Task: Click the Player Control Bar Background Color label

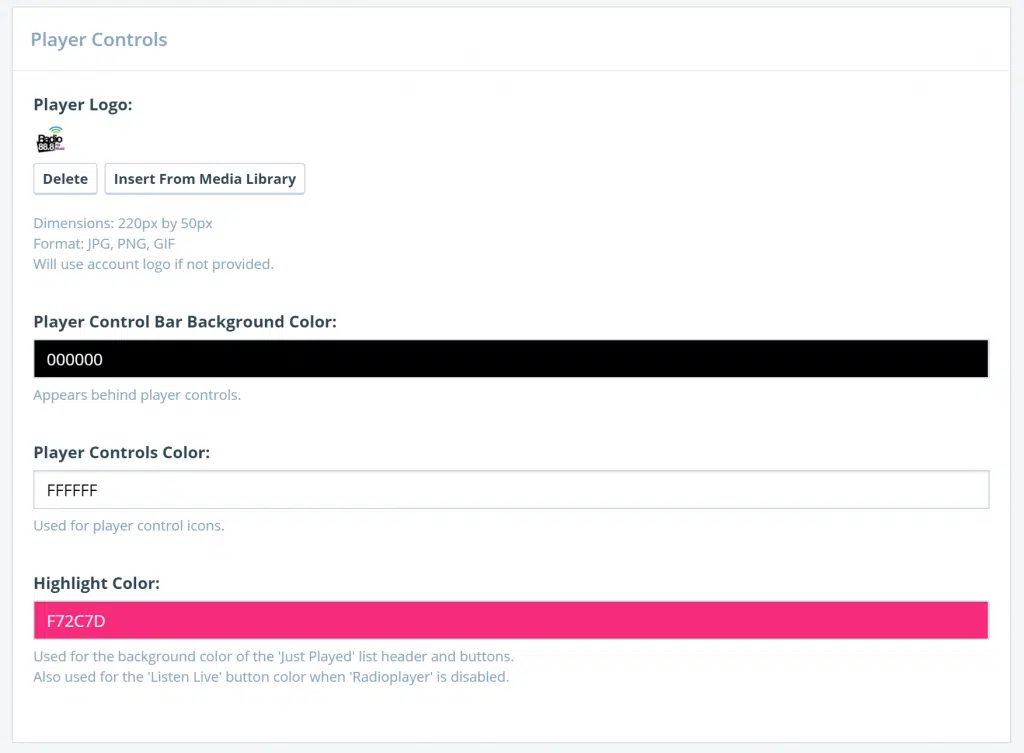Action: pos(185,322)
